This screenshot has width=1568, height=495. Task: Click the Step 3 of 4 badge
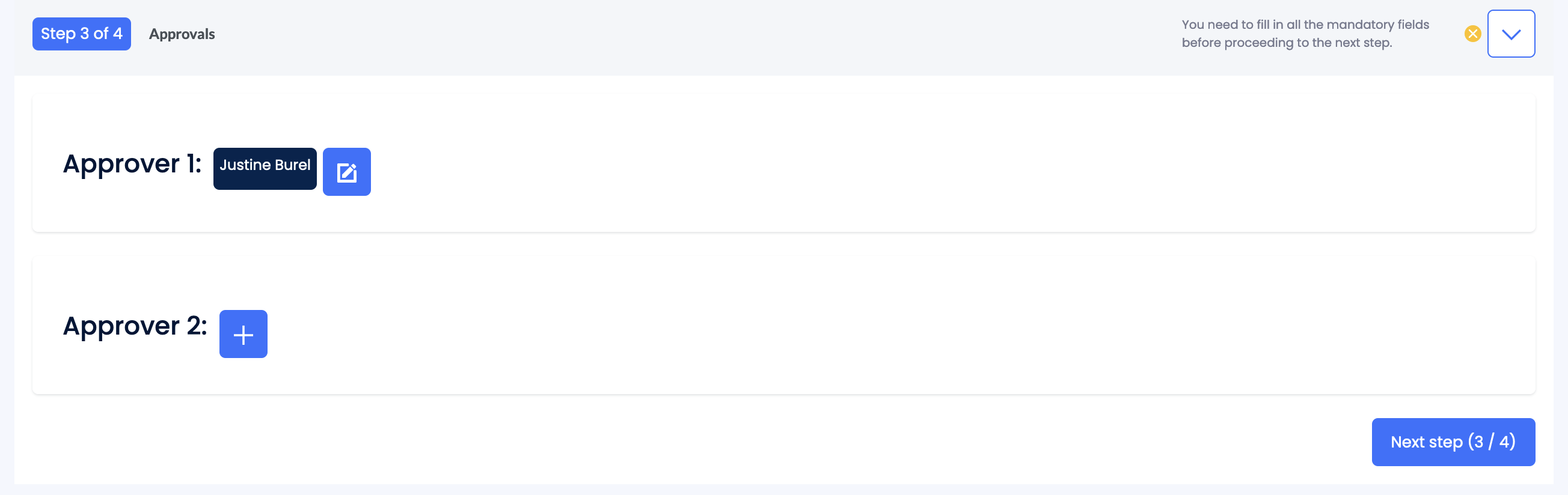click(82, 34)
